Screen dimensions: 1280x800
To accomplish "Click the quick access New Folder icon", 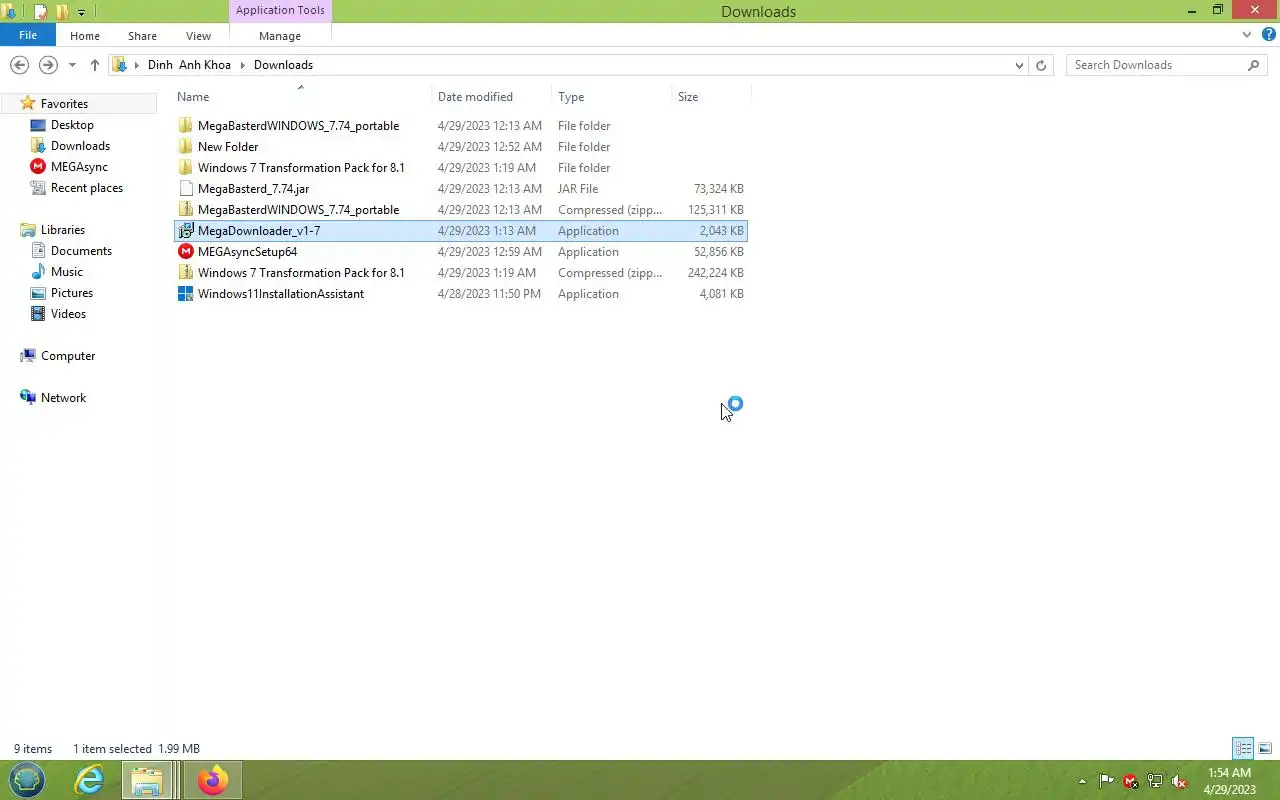I will (x=62, y=12).
